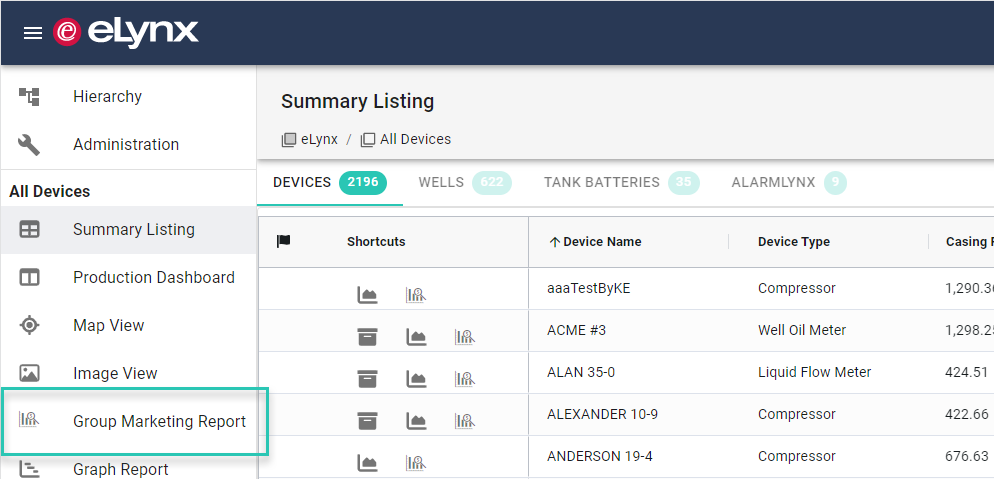Viewport: 994px width, 479px height.
Task: Switch to the TANK BATTERIES tab
Action: tap(621, 183)
